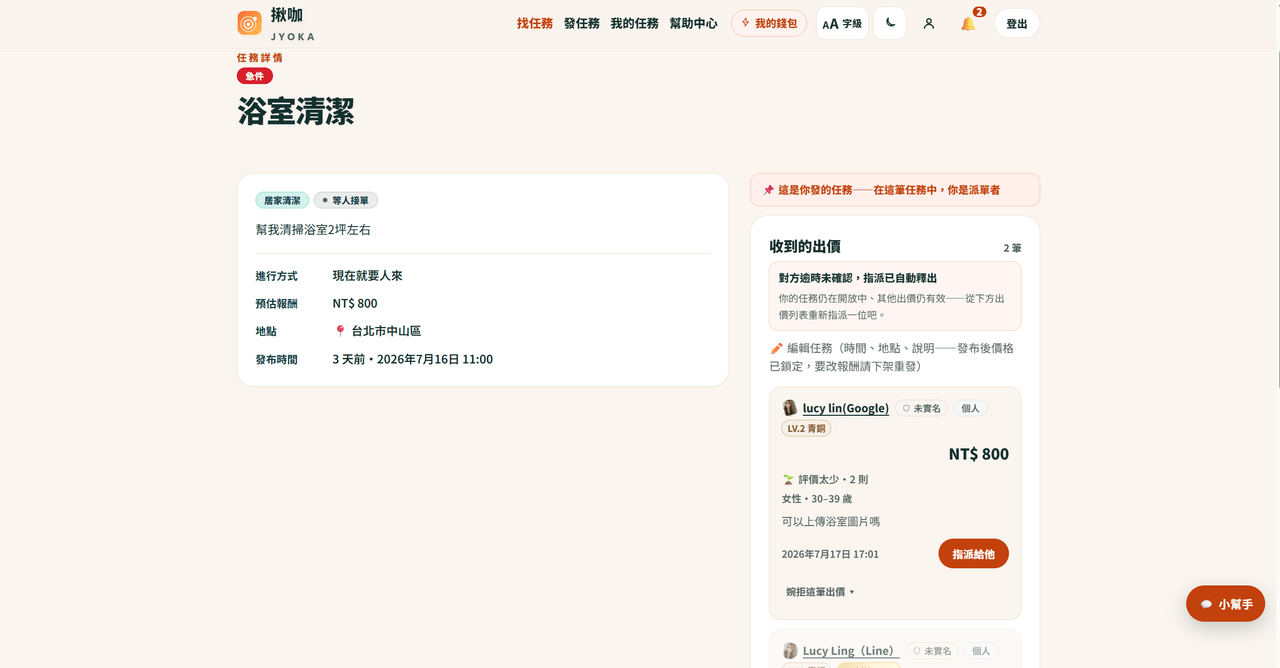Viewport: 1280px width, 668px height.
Task: Open 發任務 menu item
Action: [582, 23]
